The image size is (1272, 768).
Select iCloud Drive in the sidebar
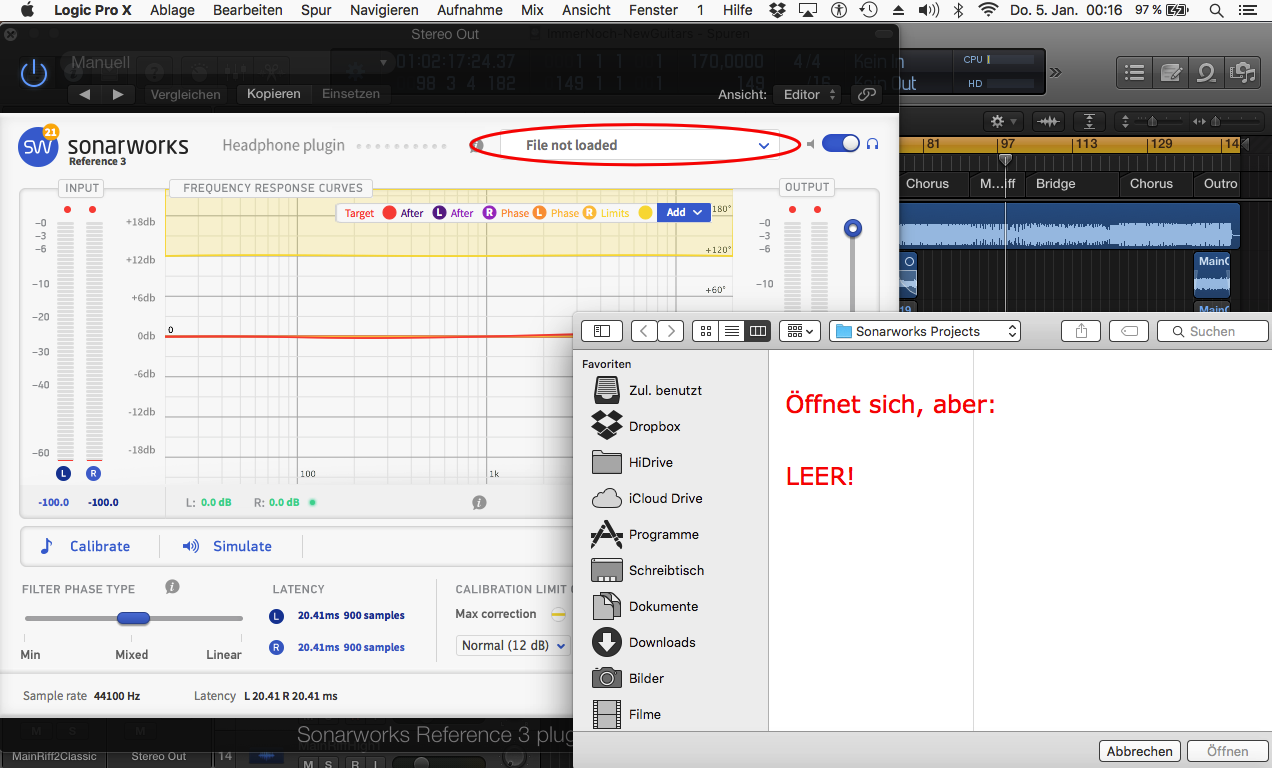click(647, 498)
